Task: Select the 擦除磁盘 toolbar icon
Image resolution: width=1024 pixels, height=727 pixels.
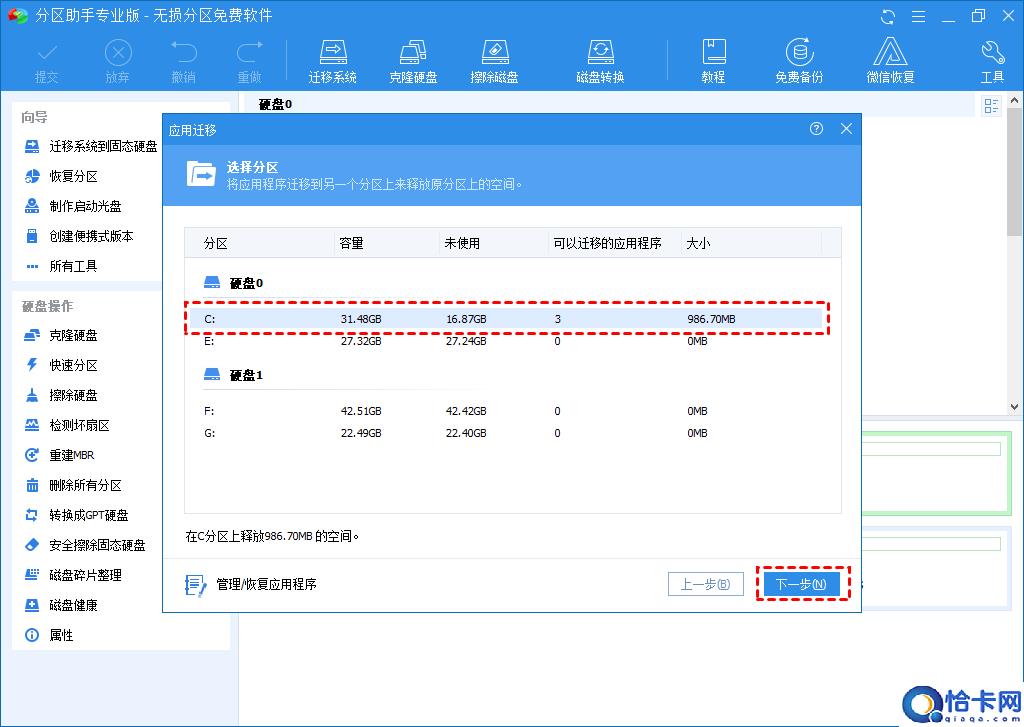Action: (x=494, y=61)
